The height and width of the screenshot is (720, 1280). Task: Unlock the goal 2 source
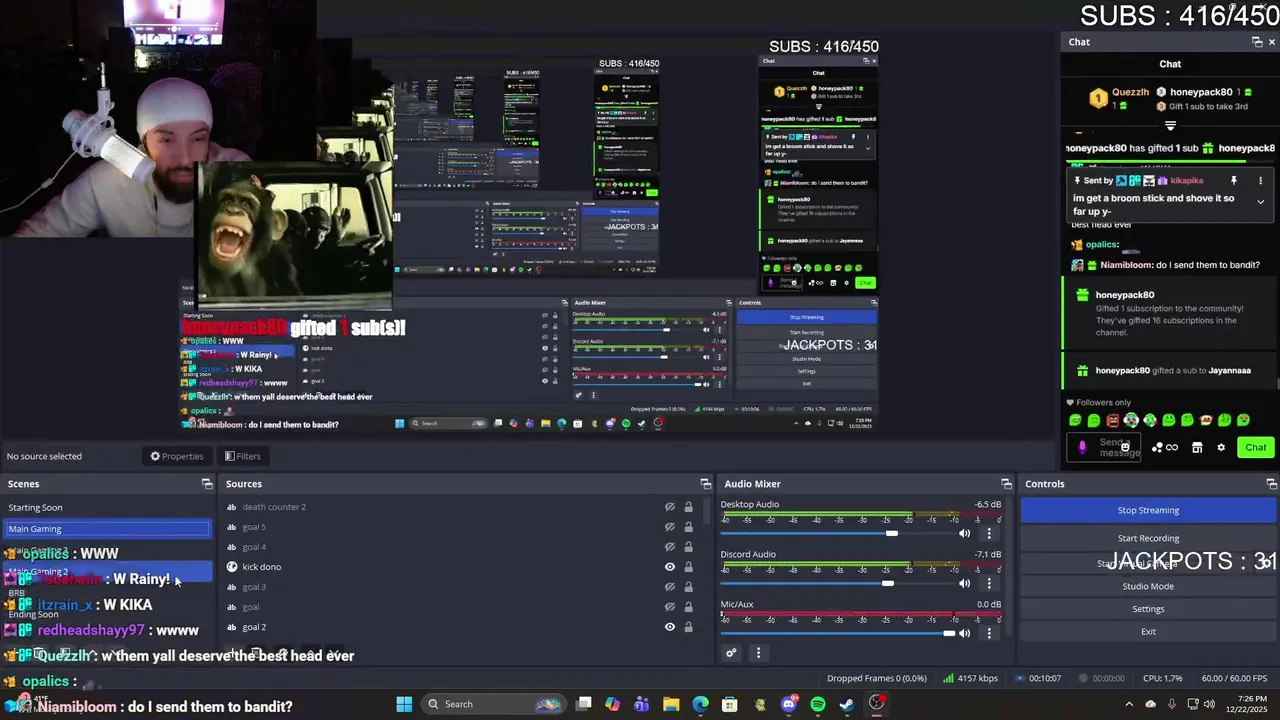coord(688,627)
